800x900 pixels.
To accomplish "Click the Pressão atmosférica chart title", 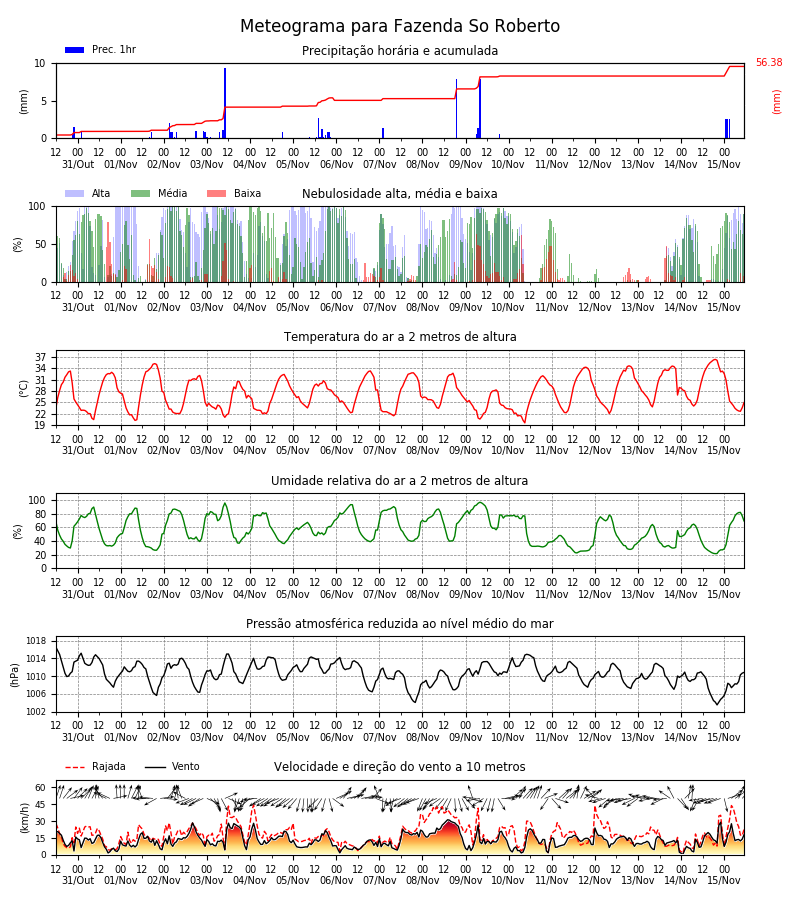I will (x=400, y=624).
